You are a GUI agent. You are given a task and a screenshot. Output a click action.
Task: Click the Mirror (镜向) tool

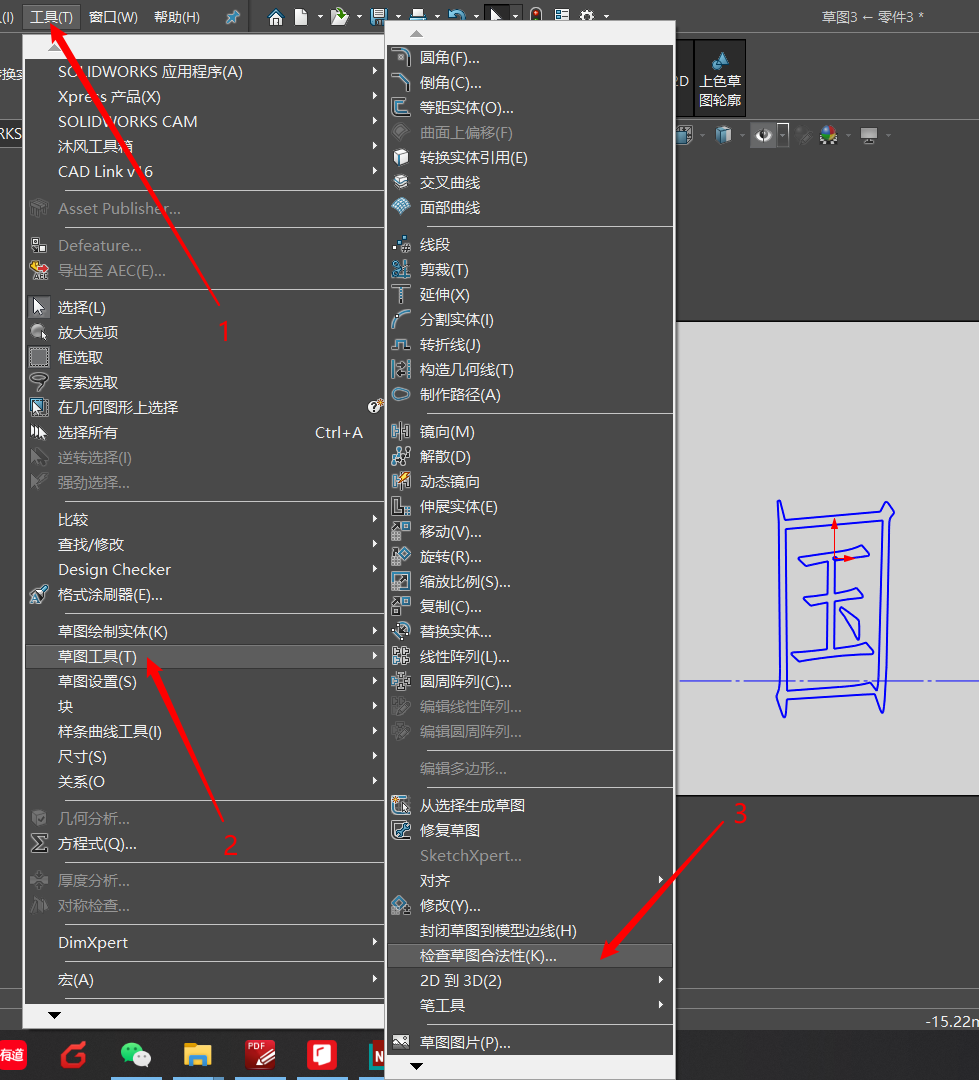(530, 432)
